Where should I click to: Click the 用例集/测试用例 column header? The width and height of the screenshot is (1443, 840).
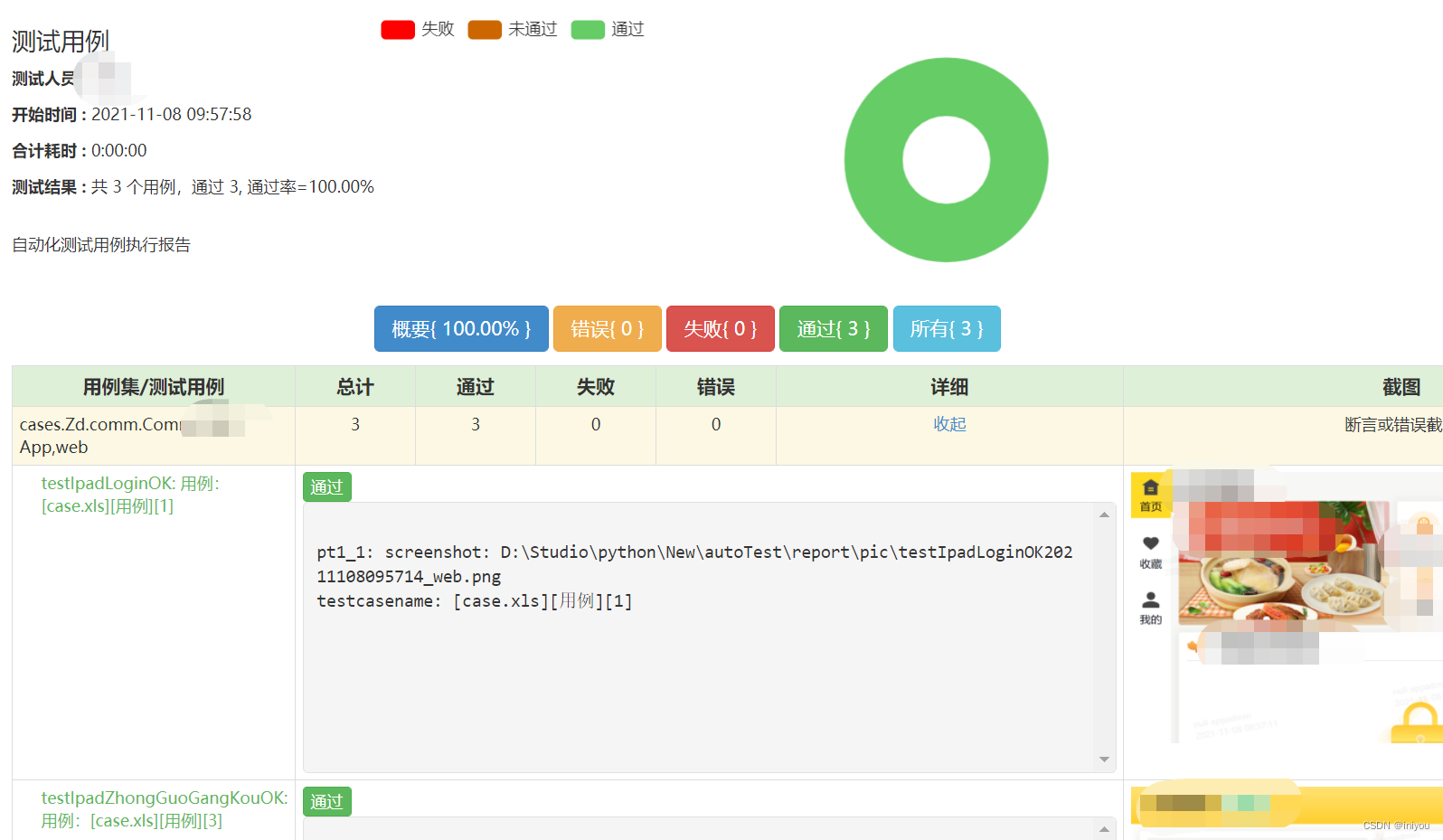(154, 387)
